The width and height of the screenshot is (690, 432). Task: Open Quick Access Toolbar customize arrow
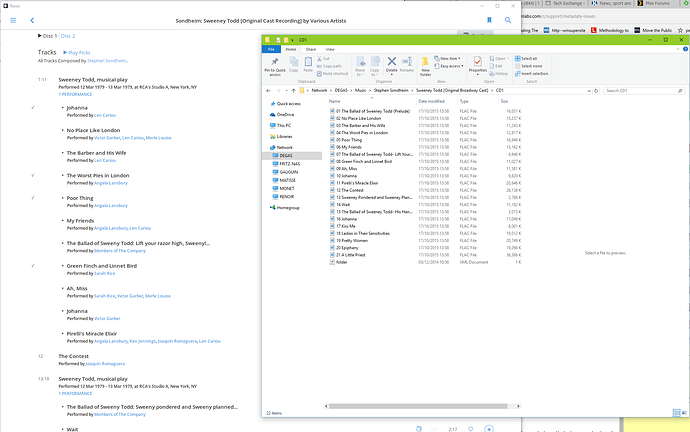coord(292,40)
